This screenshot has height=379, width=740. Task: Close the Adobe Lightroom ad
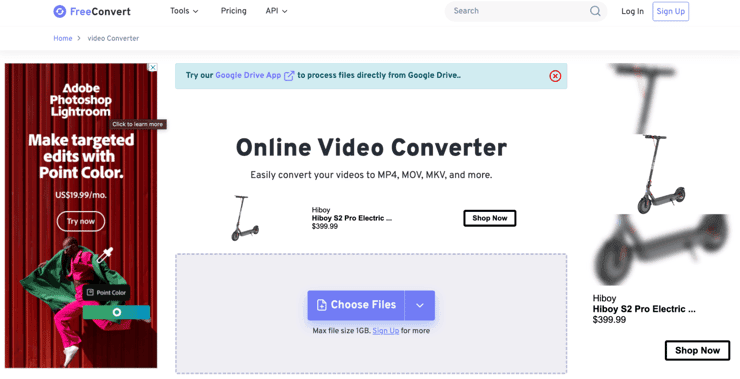(152, 67)
